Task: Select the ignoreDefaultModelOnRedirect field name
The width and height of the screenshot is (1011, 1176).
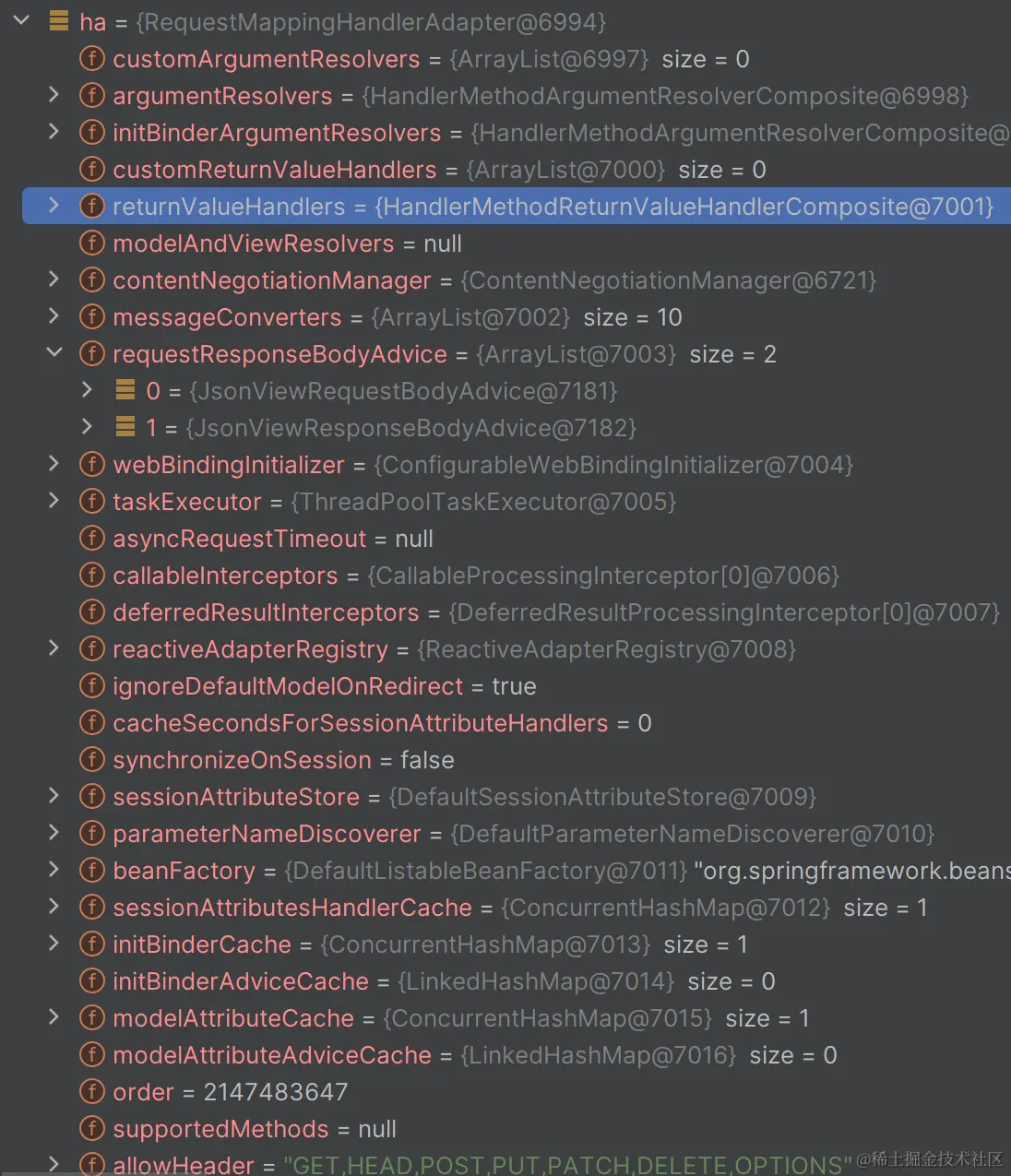Action: pyautogui.click(x=288, y=686)
